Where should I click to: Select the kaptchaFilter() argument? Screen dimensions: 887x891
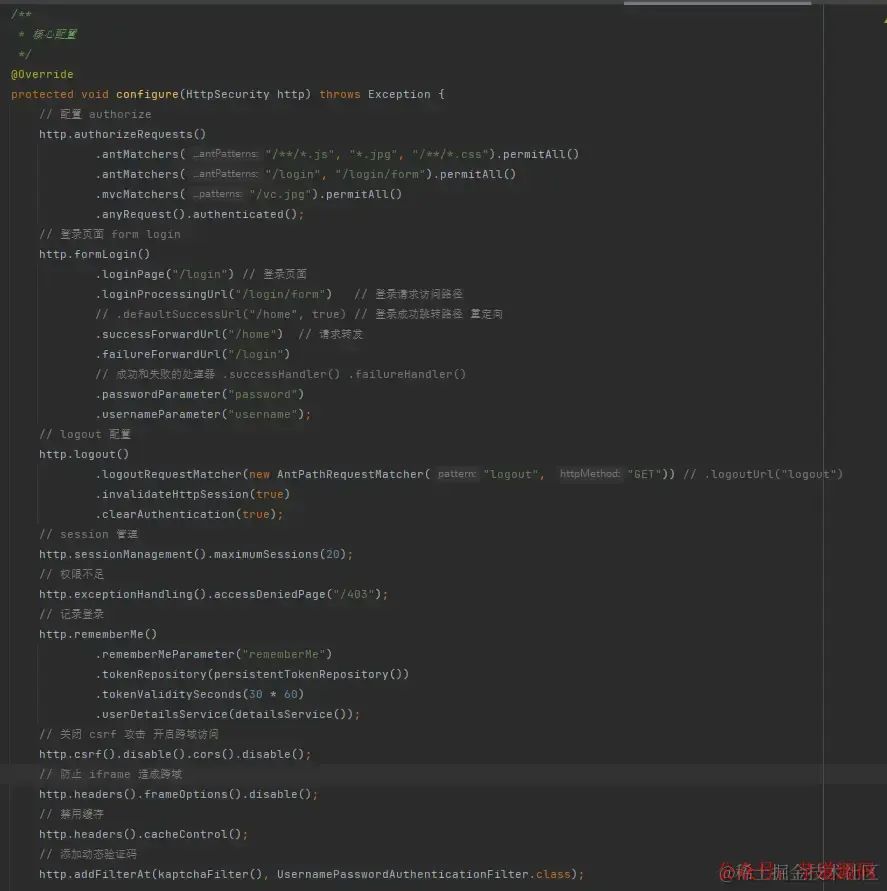pyautogui.click(x=216, y=873)
